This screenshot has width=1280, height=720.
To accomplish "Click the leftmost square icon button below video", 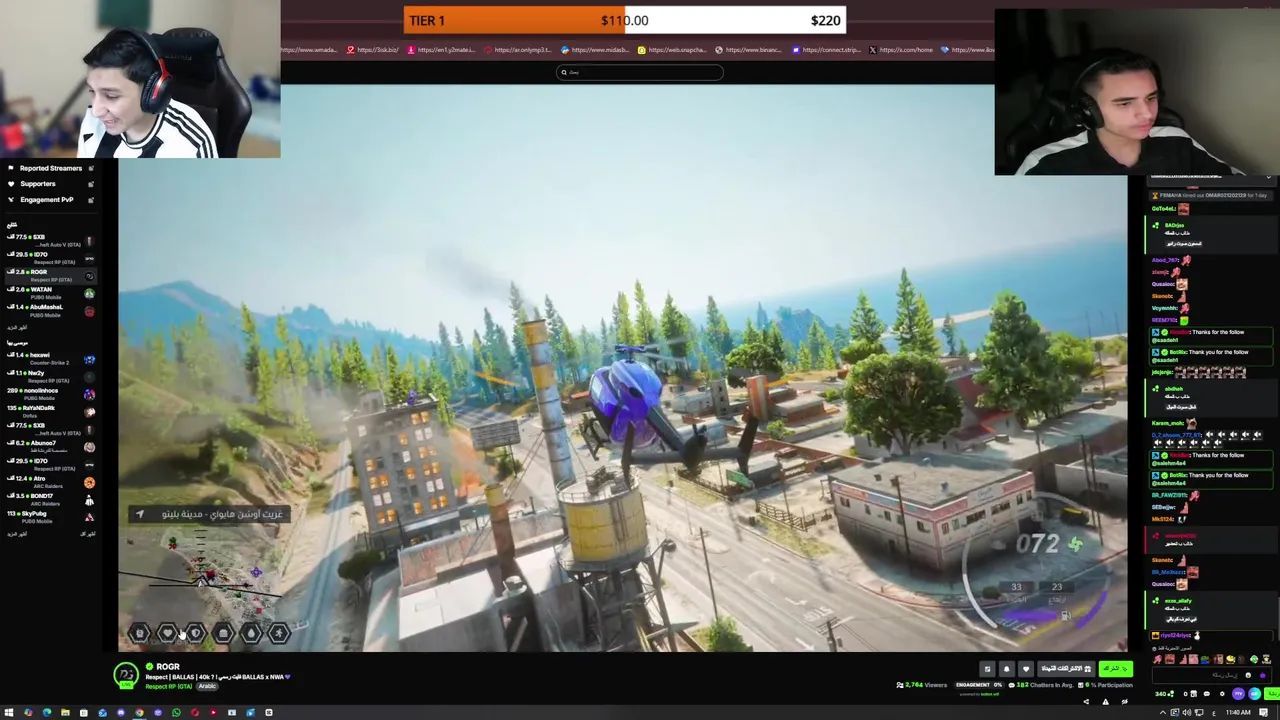I will tap(987, 668).
